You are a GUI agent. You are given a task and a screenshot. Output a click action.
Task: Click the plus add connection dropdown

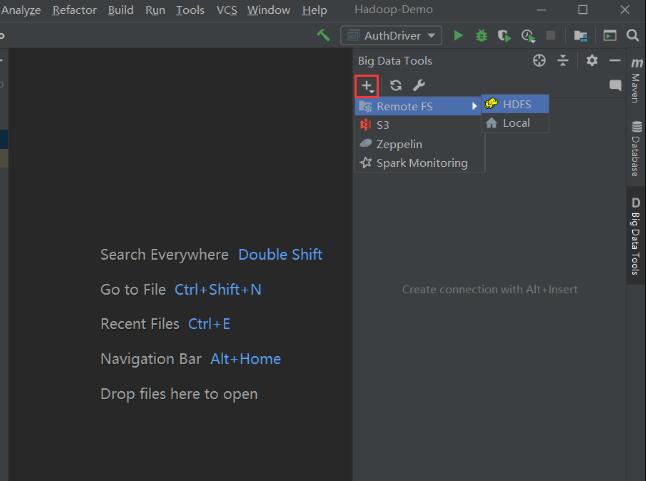point(368,86)
